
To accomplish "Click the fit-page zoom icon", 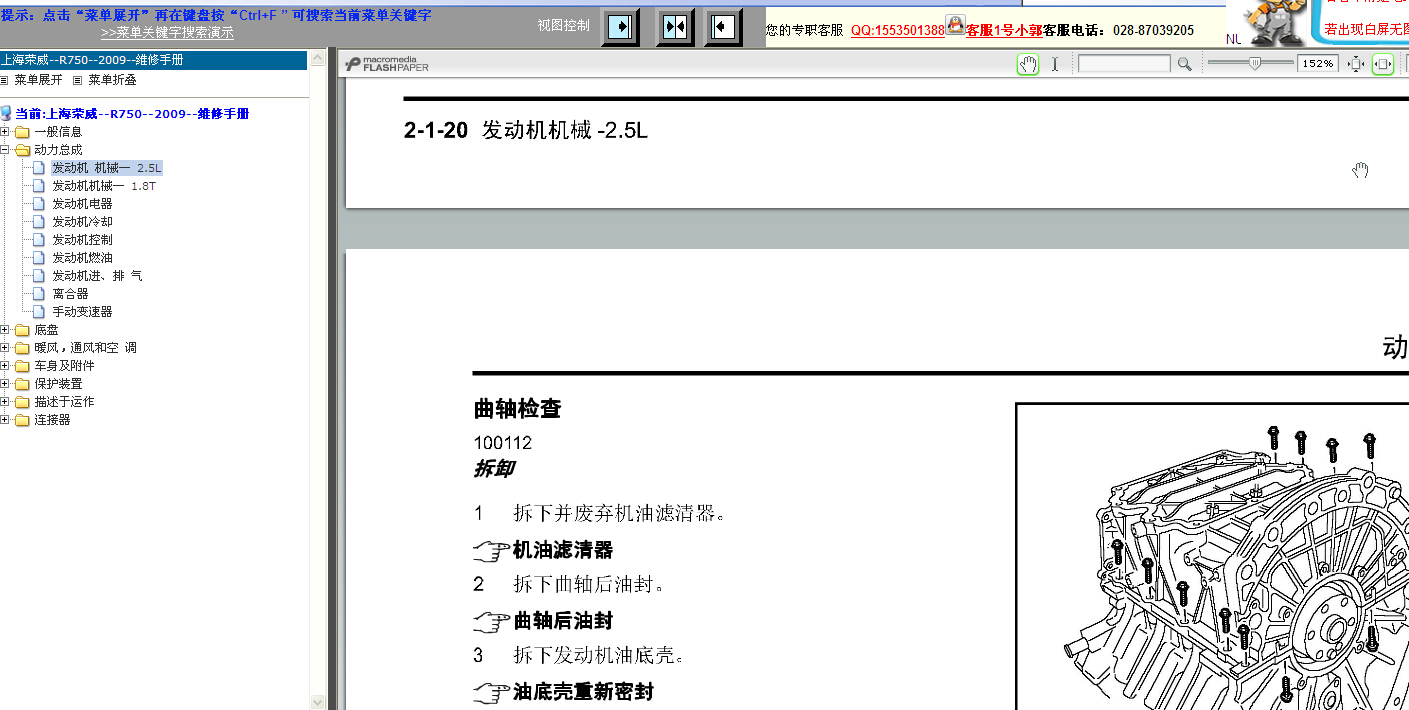I will pos(1356,64).
